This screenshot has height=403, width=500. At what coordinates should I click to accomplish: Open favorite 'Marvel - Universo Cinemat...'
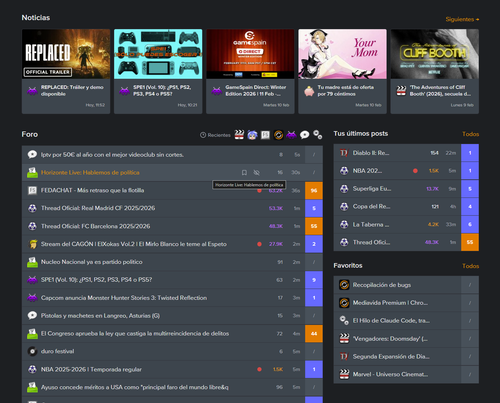coord(390,374)
